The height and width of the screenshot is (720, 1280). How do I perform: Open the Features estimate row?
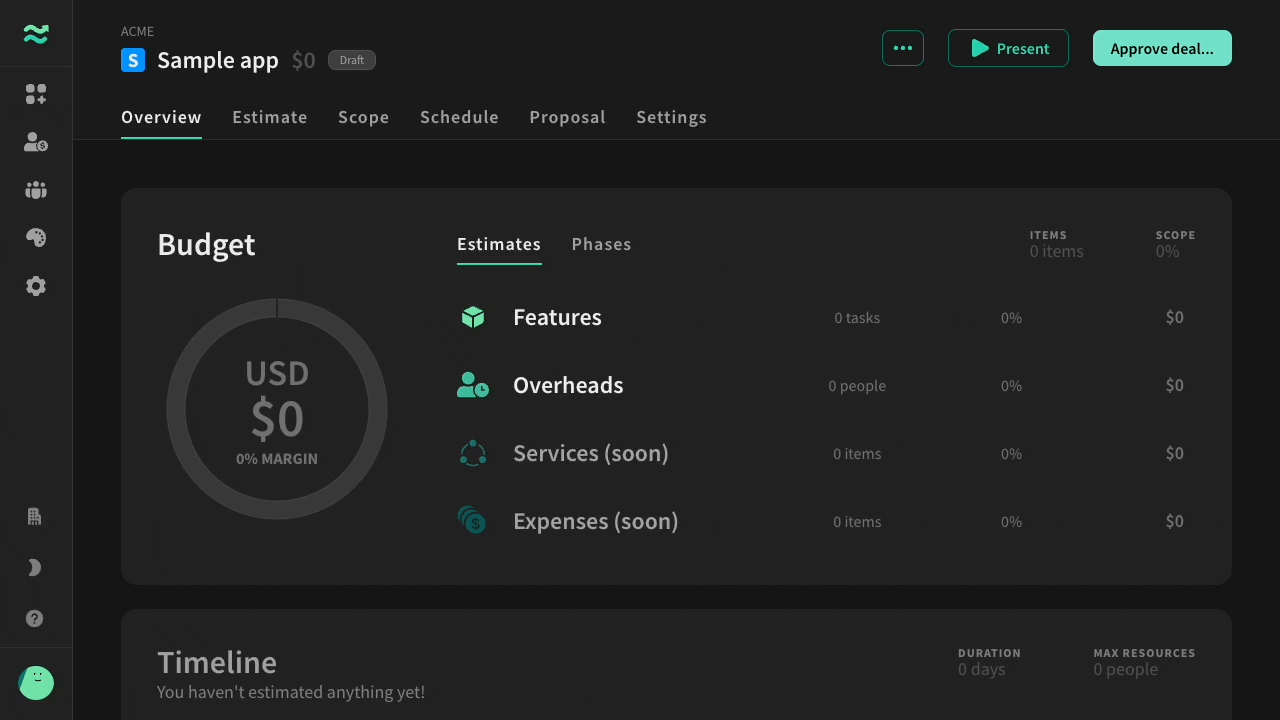click(x=826, y=317)
